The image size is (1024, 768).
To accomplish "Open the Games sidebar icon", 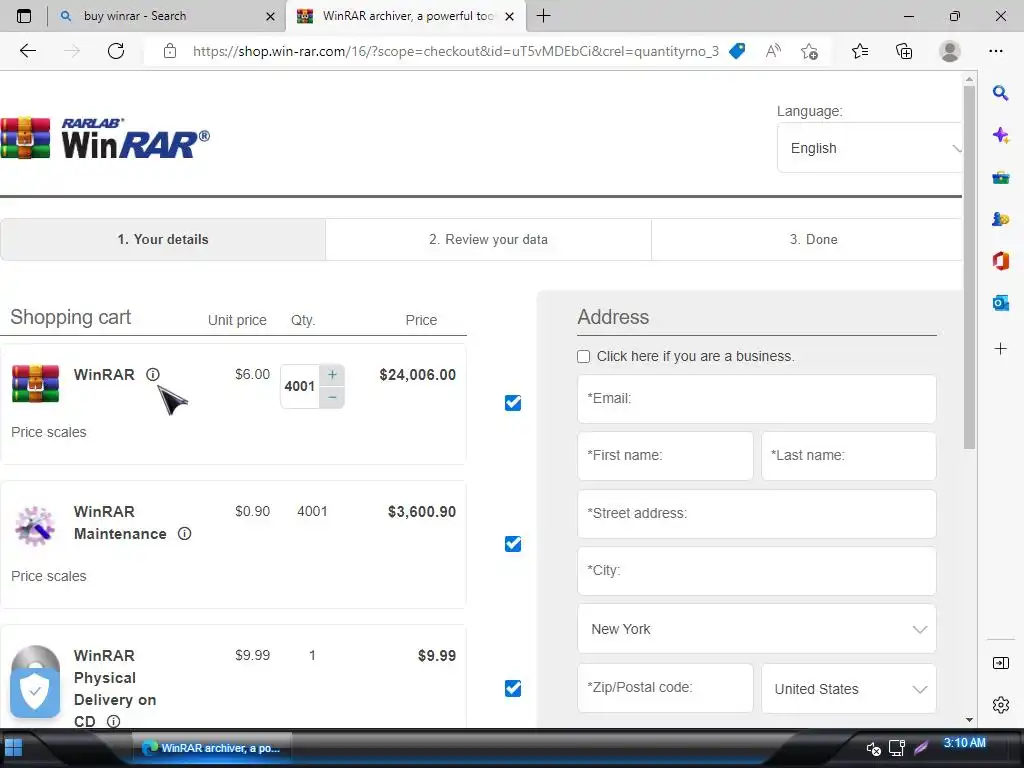I will pos(1000,219).
